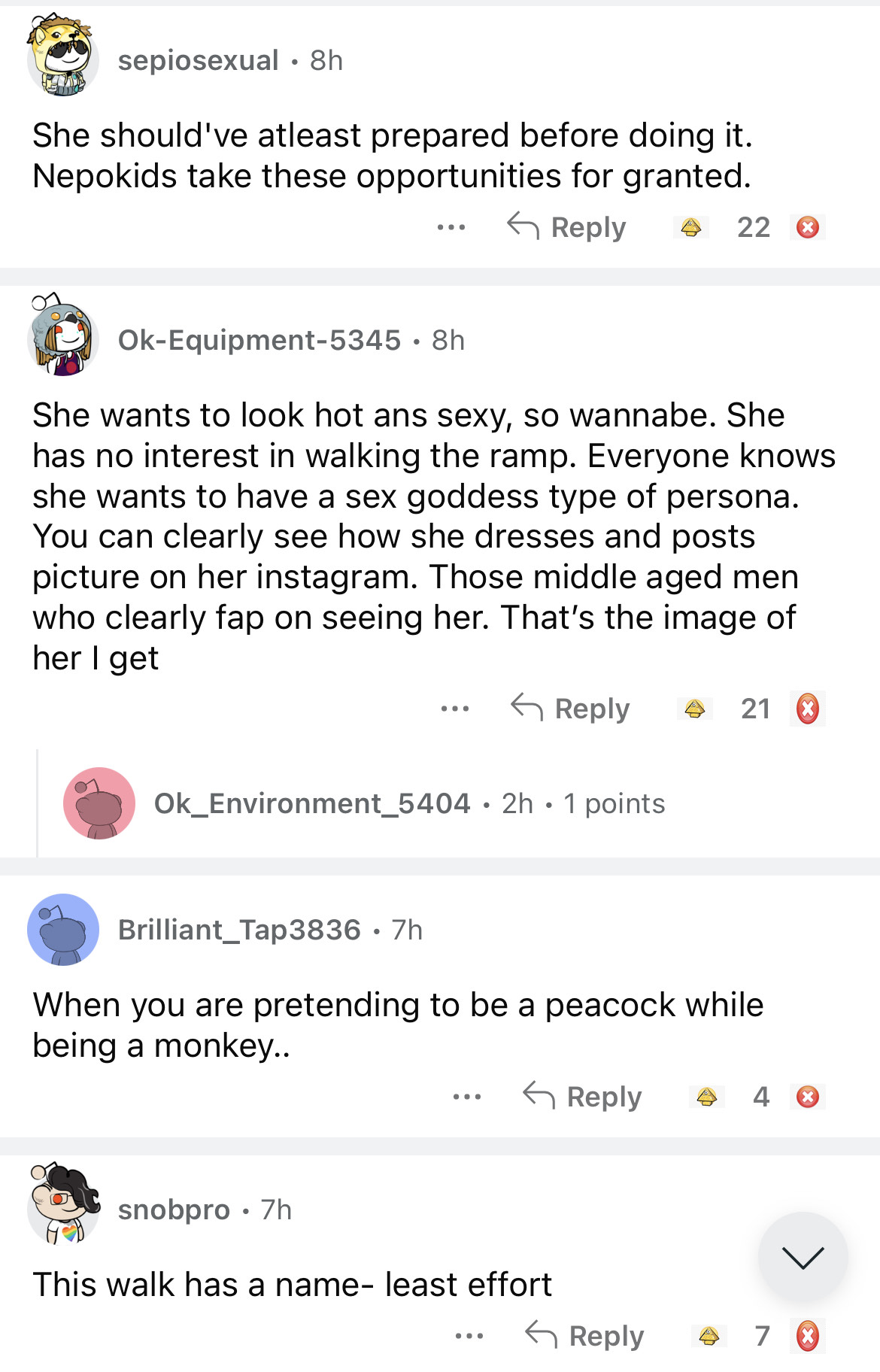The image size is (880, 1372).
Task: Upvote Brilliant_Tap3836's peacock comment
Action: pos(706,1097)
